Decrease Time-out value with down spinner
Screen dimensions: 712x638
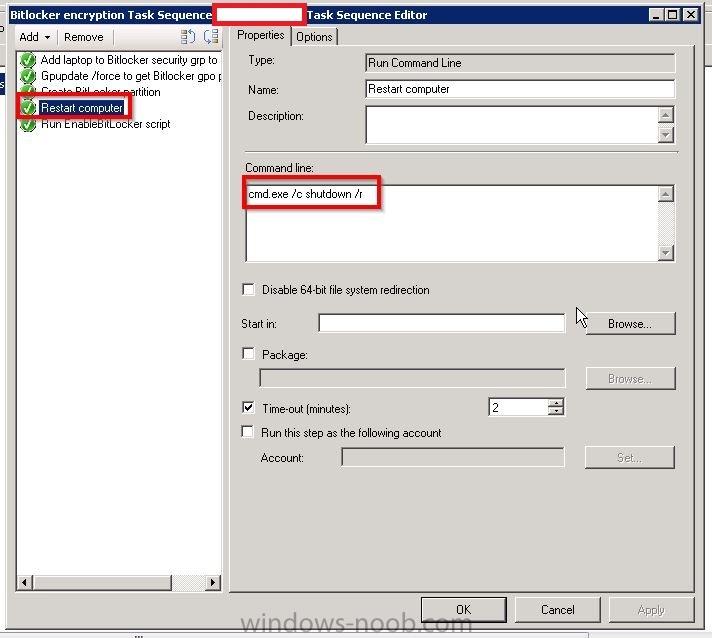[556, 411]
